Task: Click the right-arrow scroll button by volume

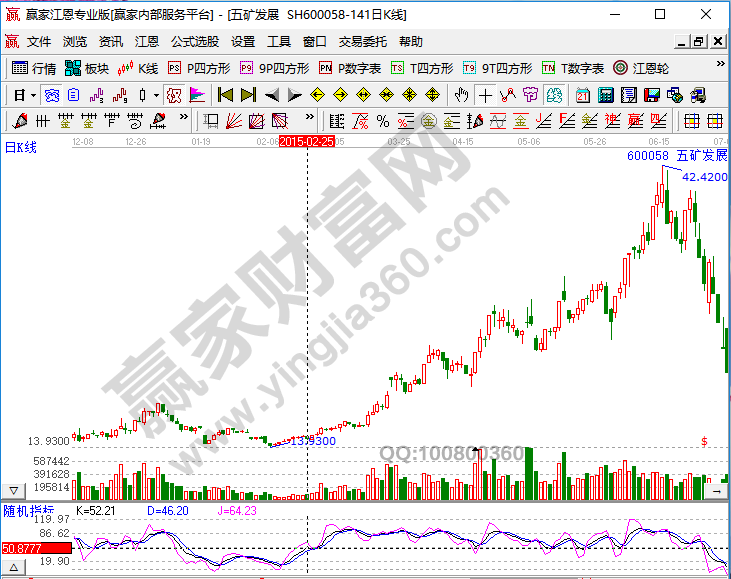Action: 716,491
